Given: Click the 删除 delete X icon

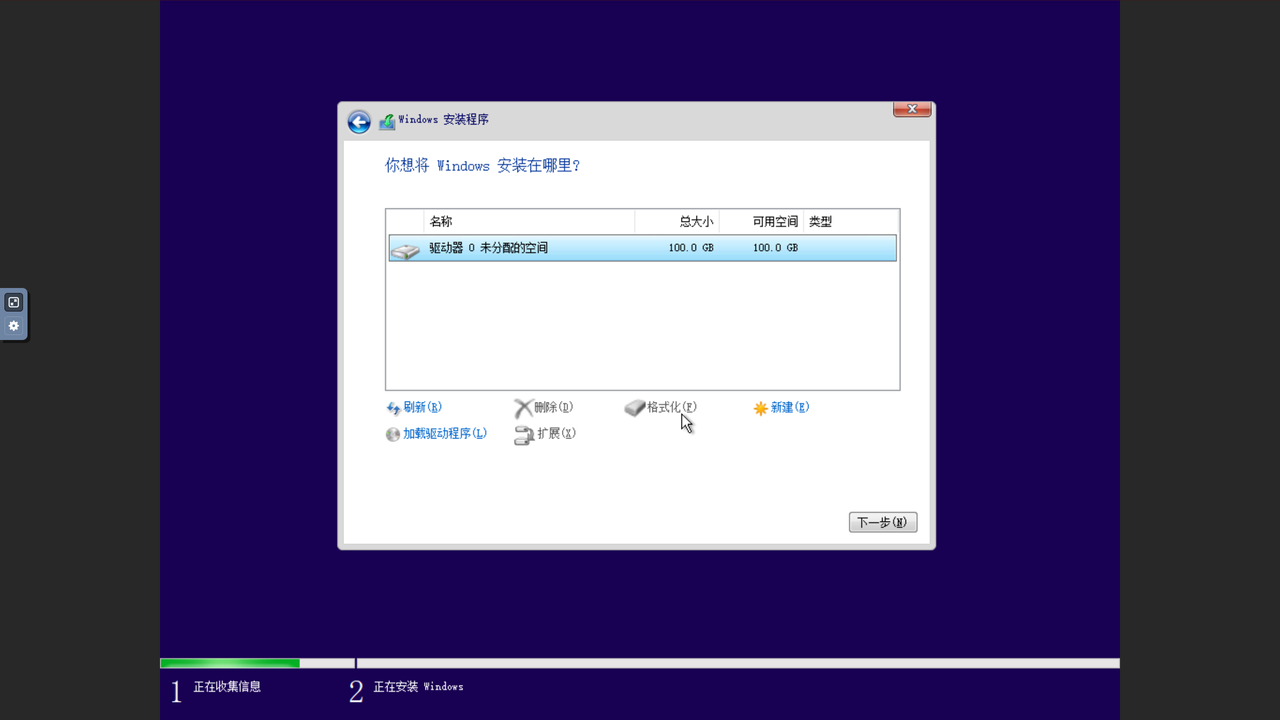Looking at the screenshot, I should [523, 408].
